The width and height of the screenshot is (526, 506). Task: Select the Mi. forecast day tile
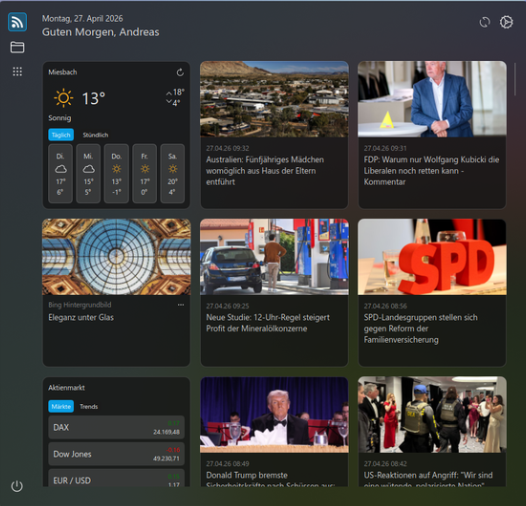tap(88, 173)
